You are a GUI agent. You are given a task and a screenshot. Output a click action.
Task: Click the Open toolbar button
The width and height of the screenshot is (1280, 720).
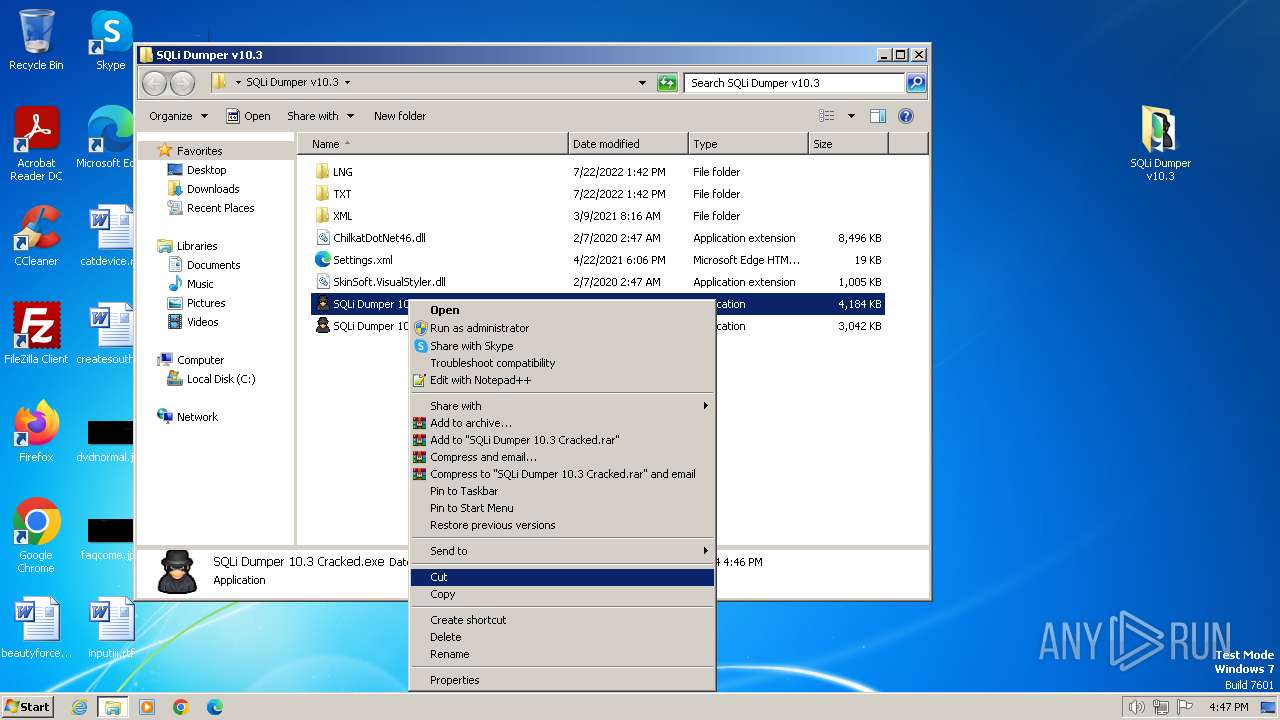248,116
